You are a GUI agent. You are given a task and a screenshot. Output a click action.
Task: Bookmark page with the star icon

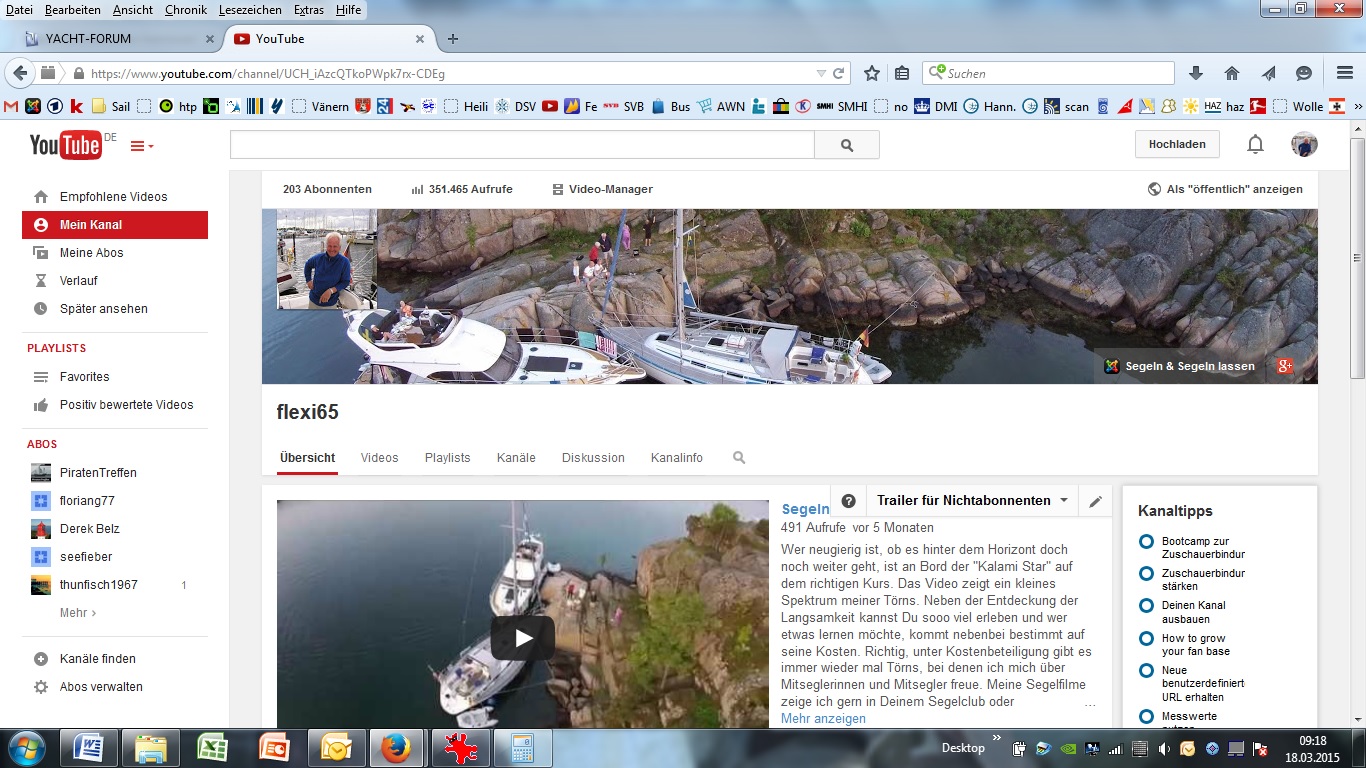tap(872, 73)
